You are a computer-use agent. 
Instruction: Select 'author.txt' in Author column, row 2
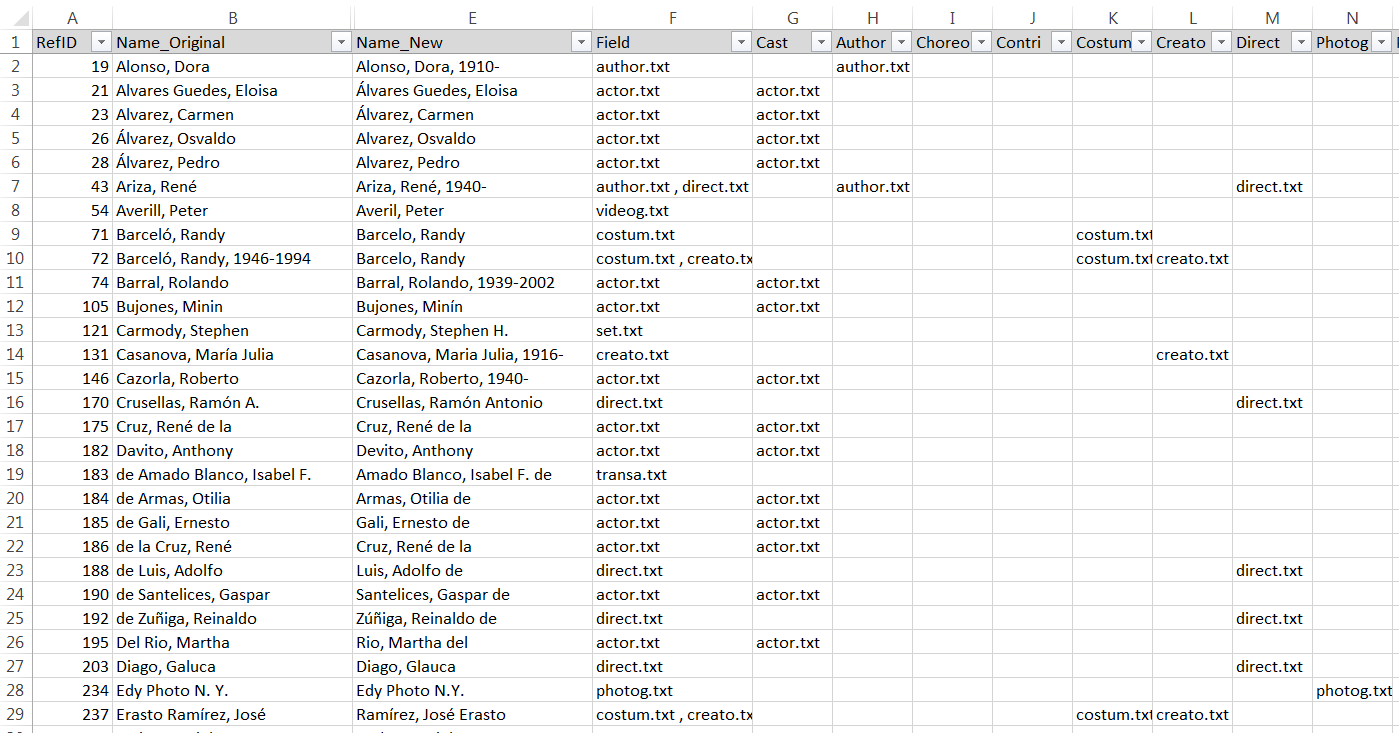(x=872, y=66)
